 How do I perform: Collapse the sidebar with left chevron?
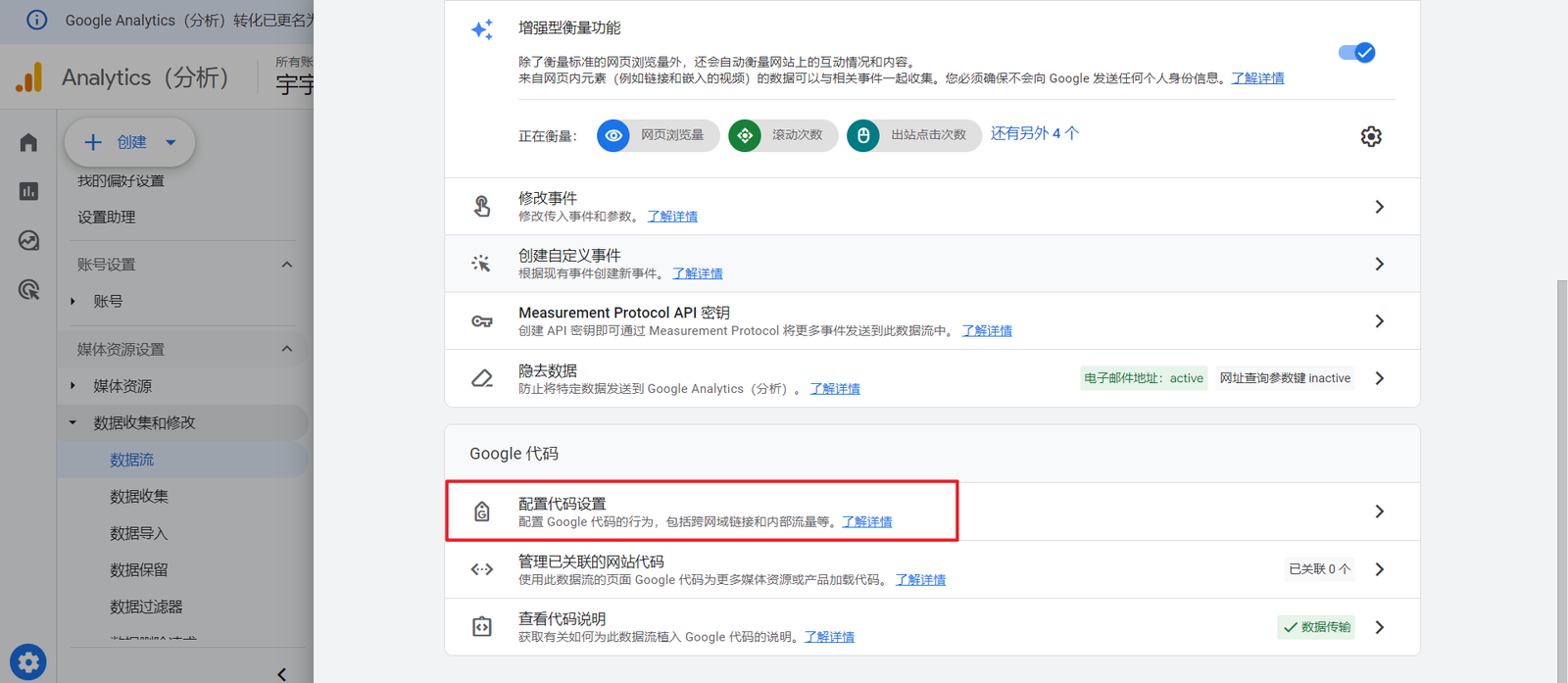tap(282, 674)
